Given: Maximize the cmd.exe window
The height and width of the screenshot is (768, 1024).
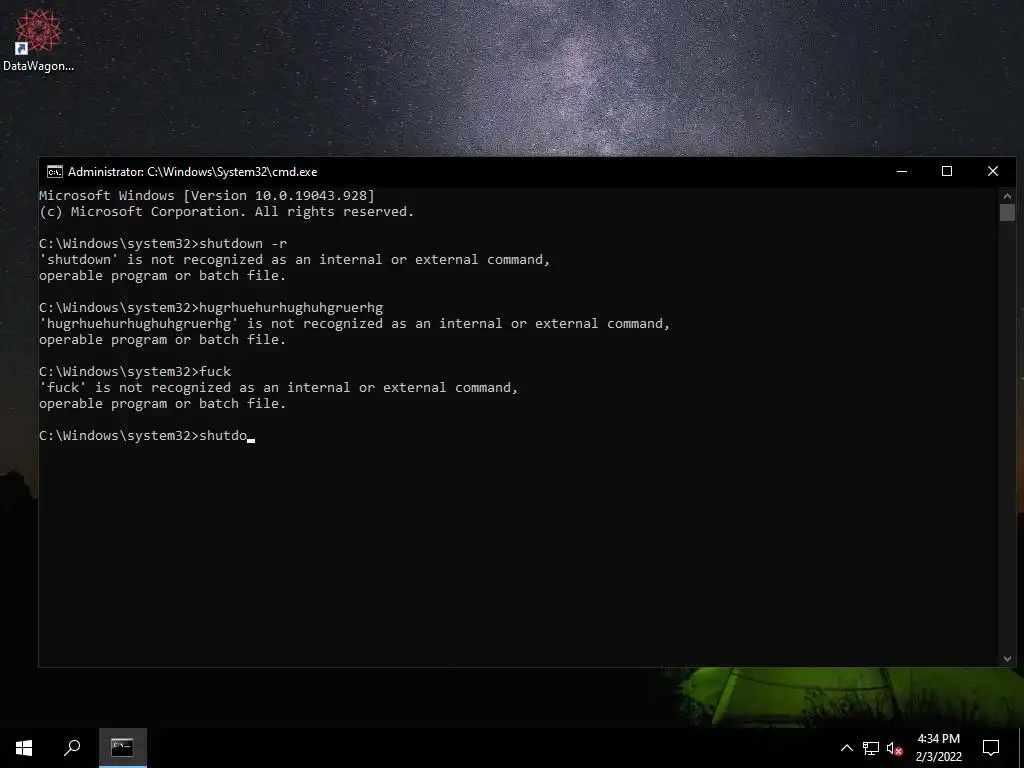Looking at the screenshot, I should pos(947,172).
